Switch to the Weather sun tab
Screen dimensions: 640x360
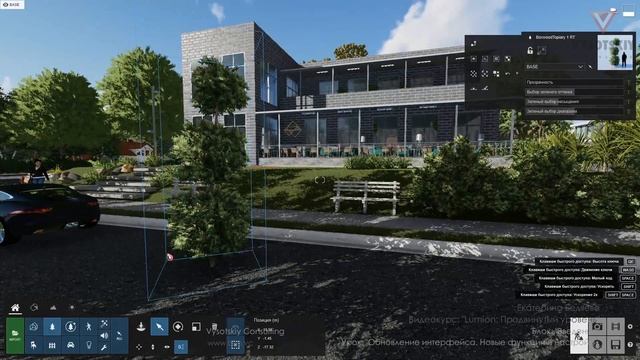[x=72, y=307]
